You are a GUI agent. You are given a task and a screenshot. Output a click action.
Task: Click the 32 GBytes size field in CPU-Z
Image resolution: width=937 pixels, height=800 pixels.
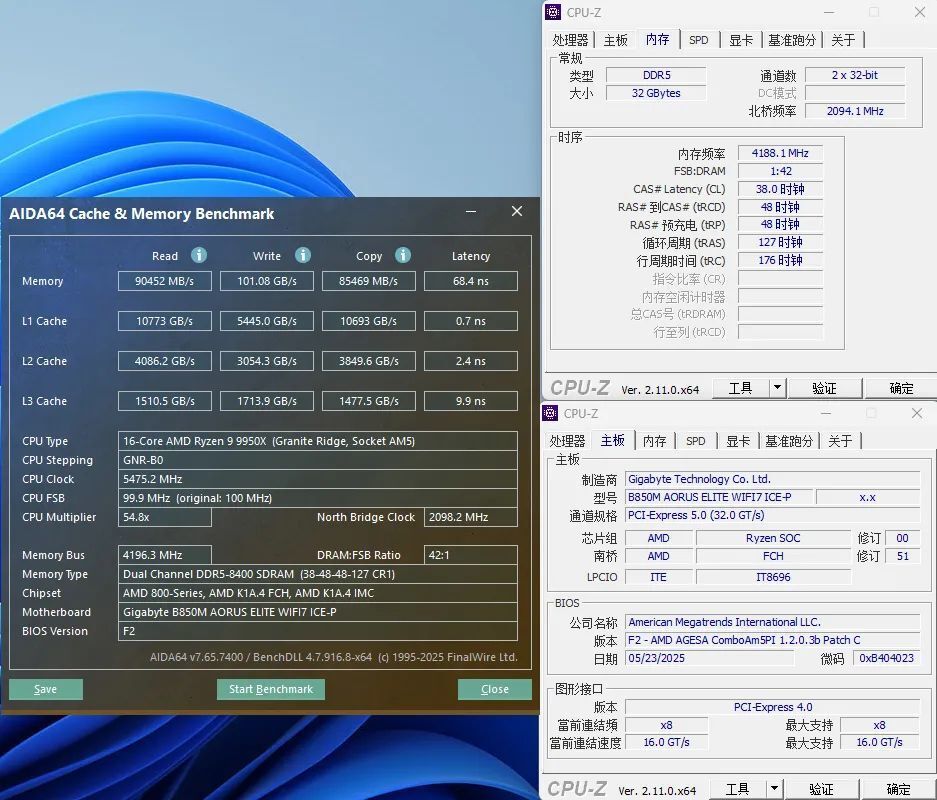point(656,93)
